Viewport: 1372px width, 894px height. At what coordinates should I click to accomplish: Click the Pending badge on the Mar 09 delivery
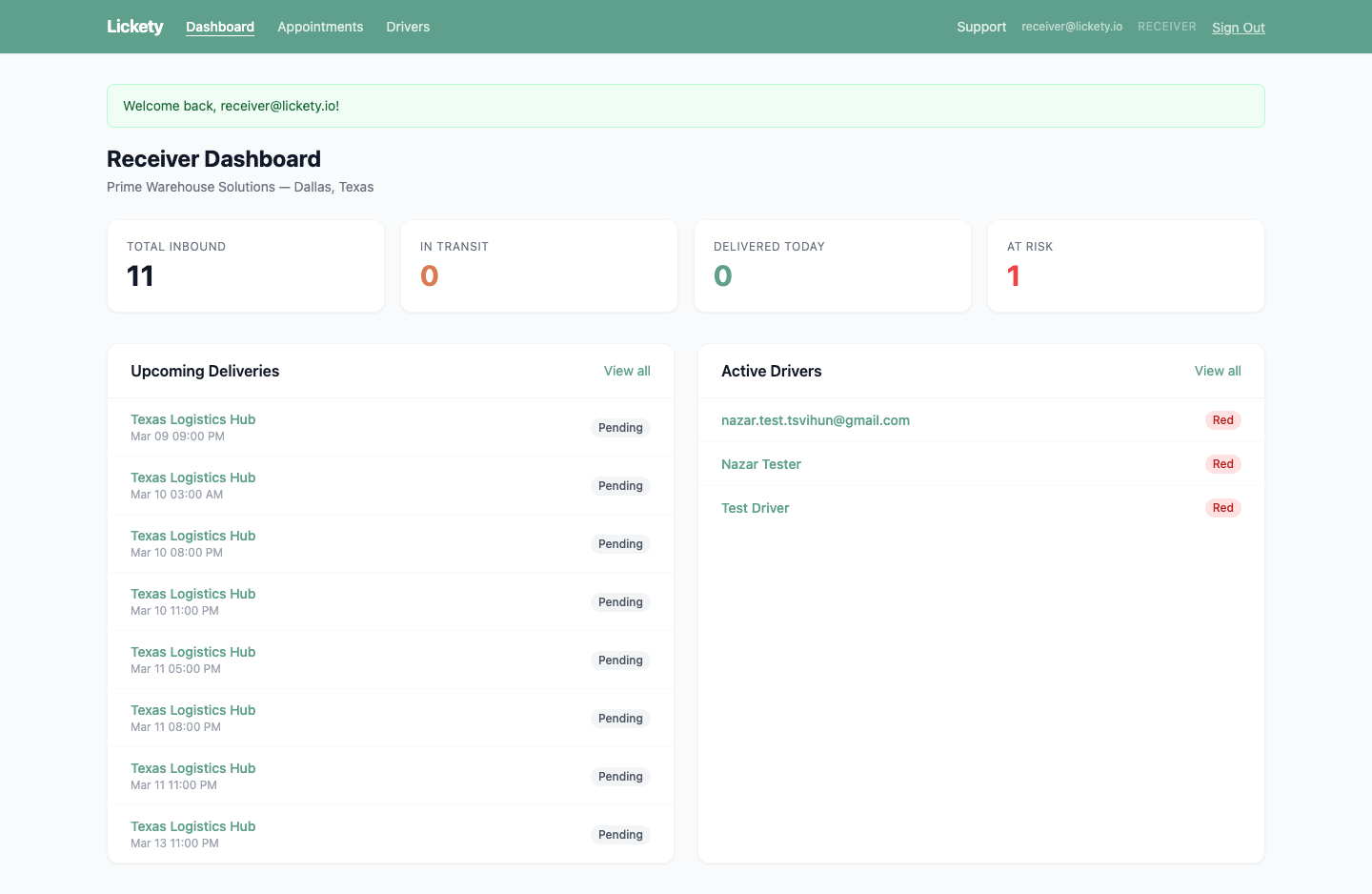(620, 428)
